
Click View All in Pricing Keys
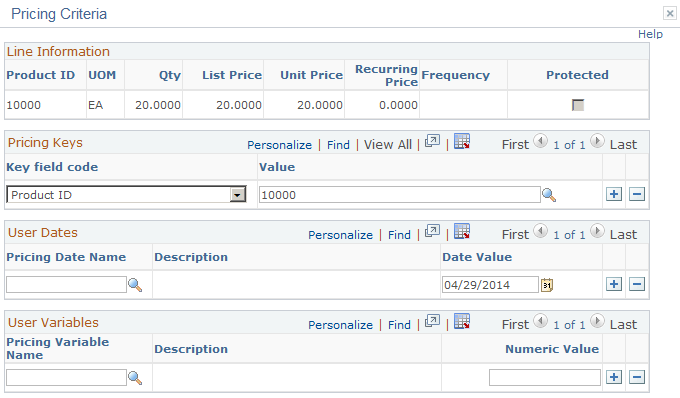388,145
